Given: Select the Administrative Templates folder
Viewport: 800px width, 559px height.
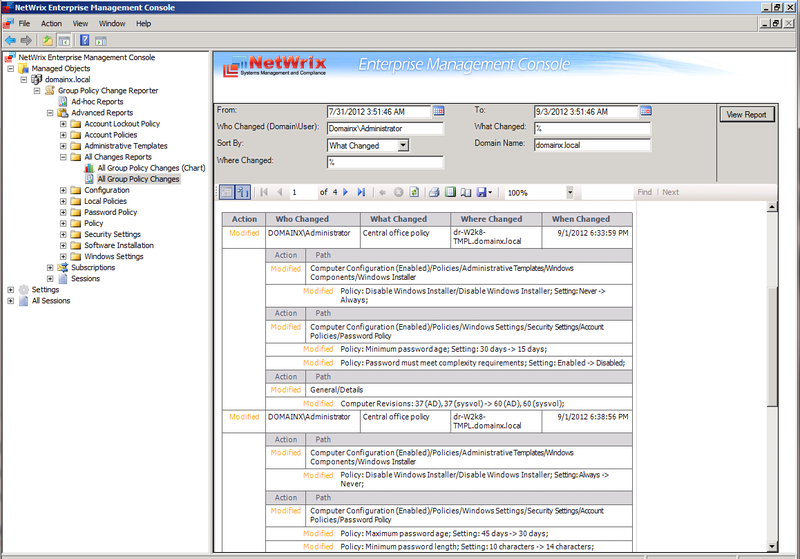Looking at the screenshot, I should [126, 146].
